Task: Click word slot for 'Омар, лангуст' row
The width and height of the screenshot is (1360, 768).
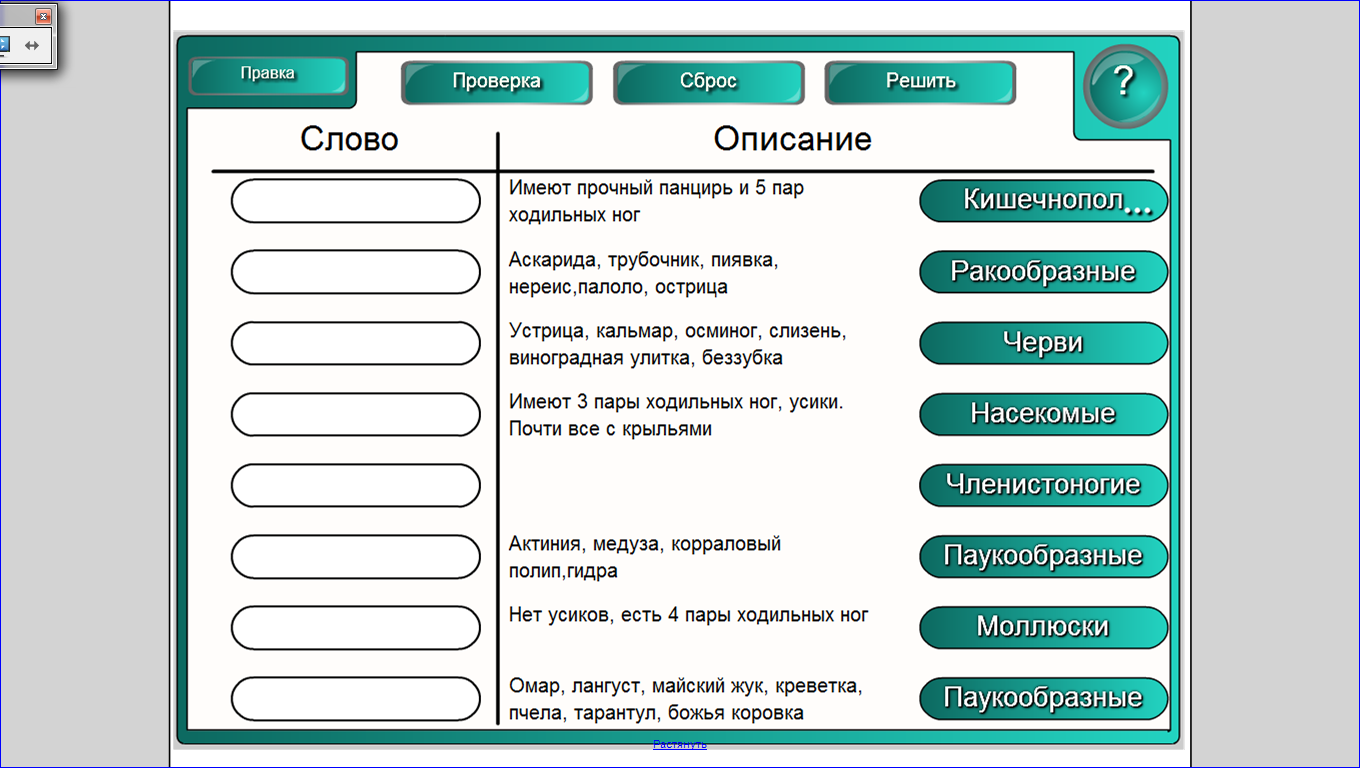Action: [x=356, y=698]
